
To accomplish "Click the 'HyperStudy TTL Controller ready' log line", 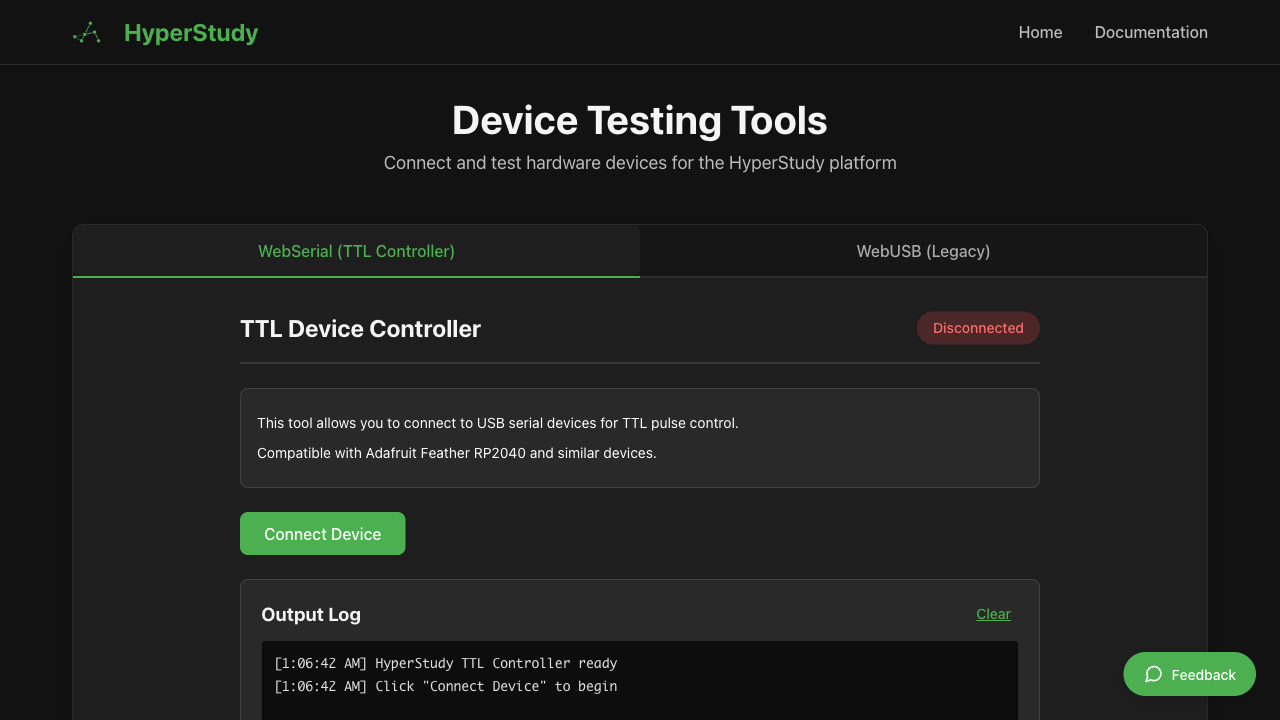I will pos(446,663).
